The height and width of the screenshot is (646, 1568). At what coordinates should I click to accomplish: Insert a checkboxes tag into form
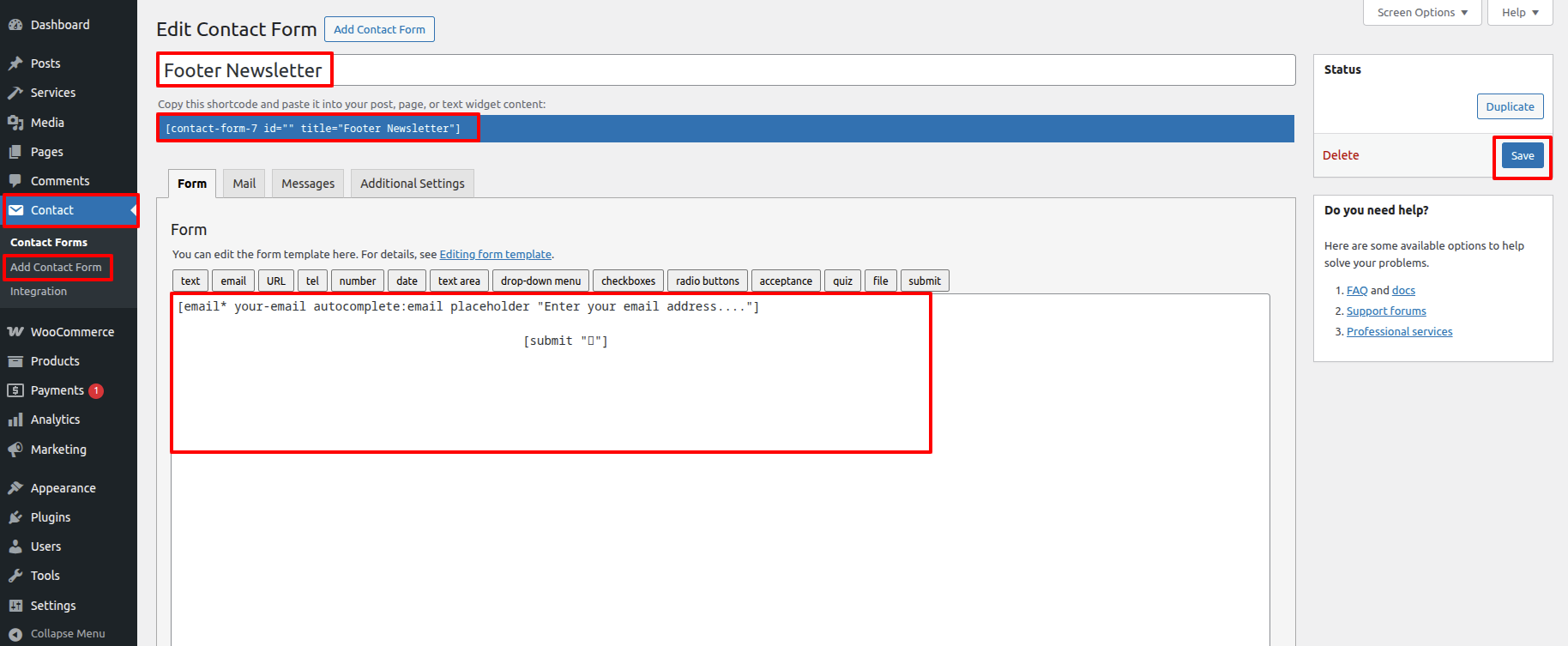click(628, 281)
